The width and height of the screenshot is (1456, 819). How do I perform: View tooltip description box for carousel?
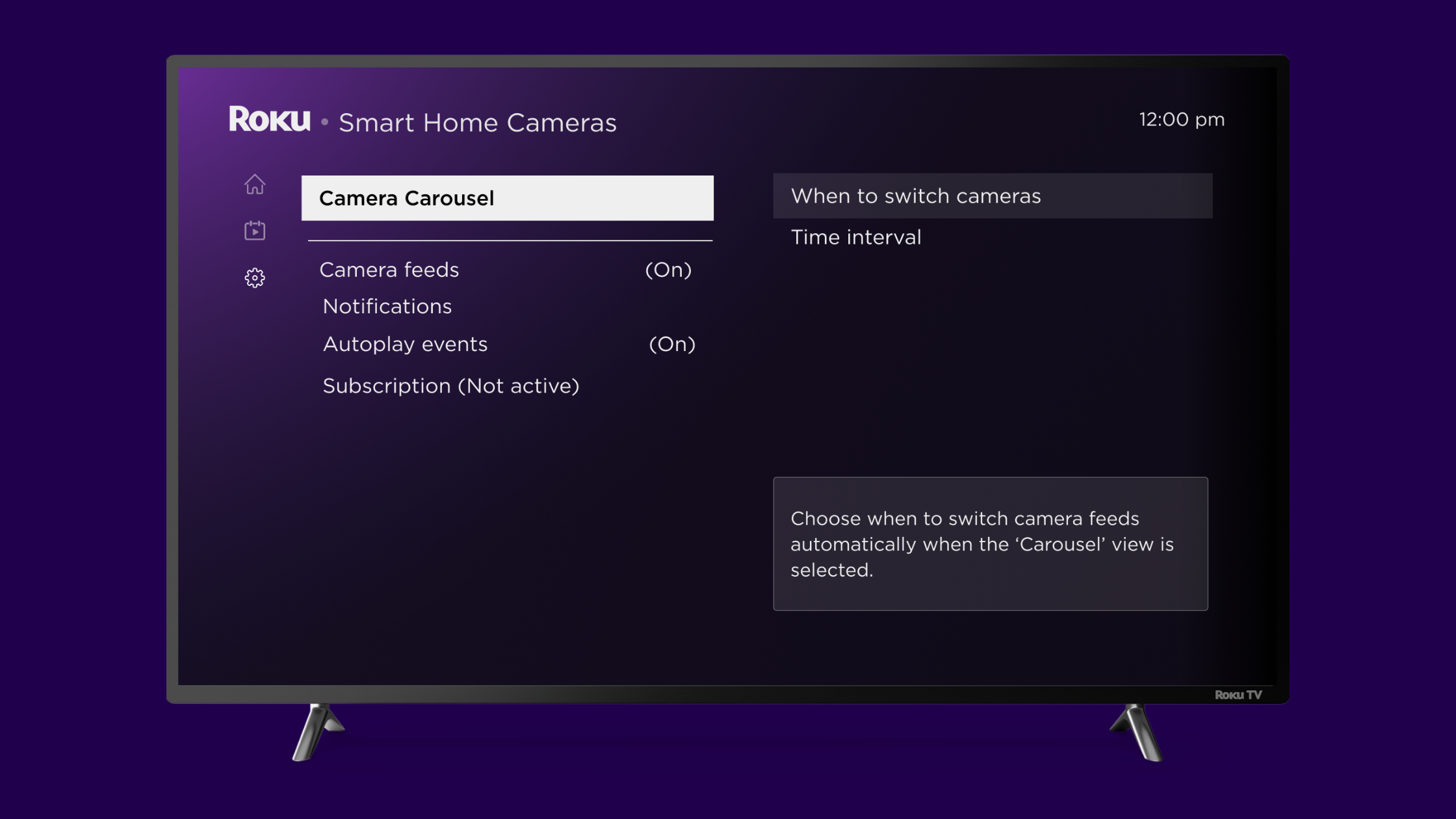(990, 544)
